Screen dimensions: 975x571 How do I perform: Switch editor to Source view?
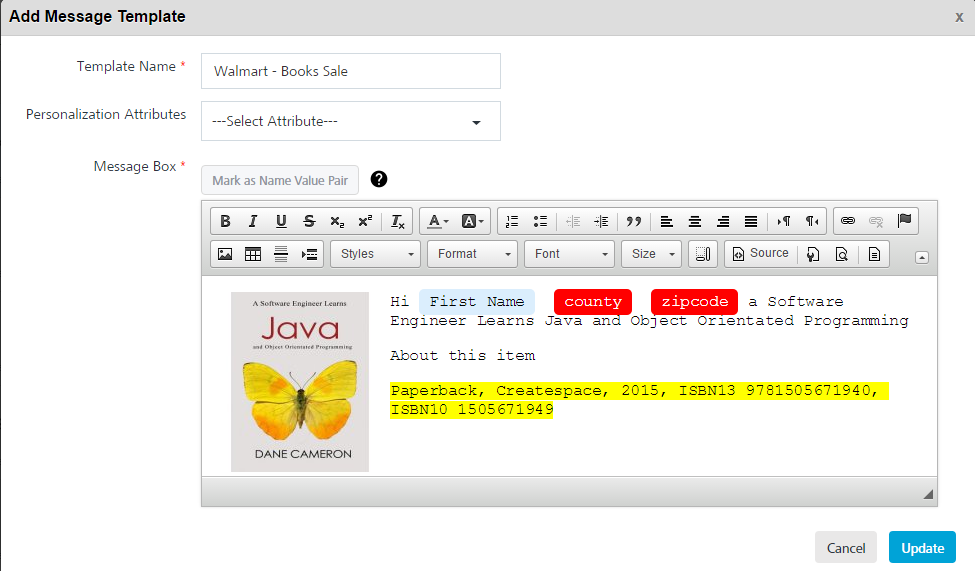tap(759, 254)
